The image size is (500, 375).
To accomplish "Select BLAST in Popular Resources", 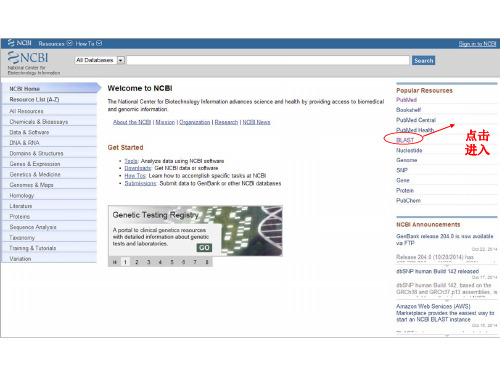I will pyautogui.click(x=405, y=140).
